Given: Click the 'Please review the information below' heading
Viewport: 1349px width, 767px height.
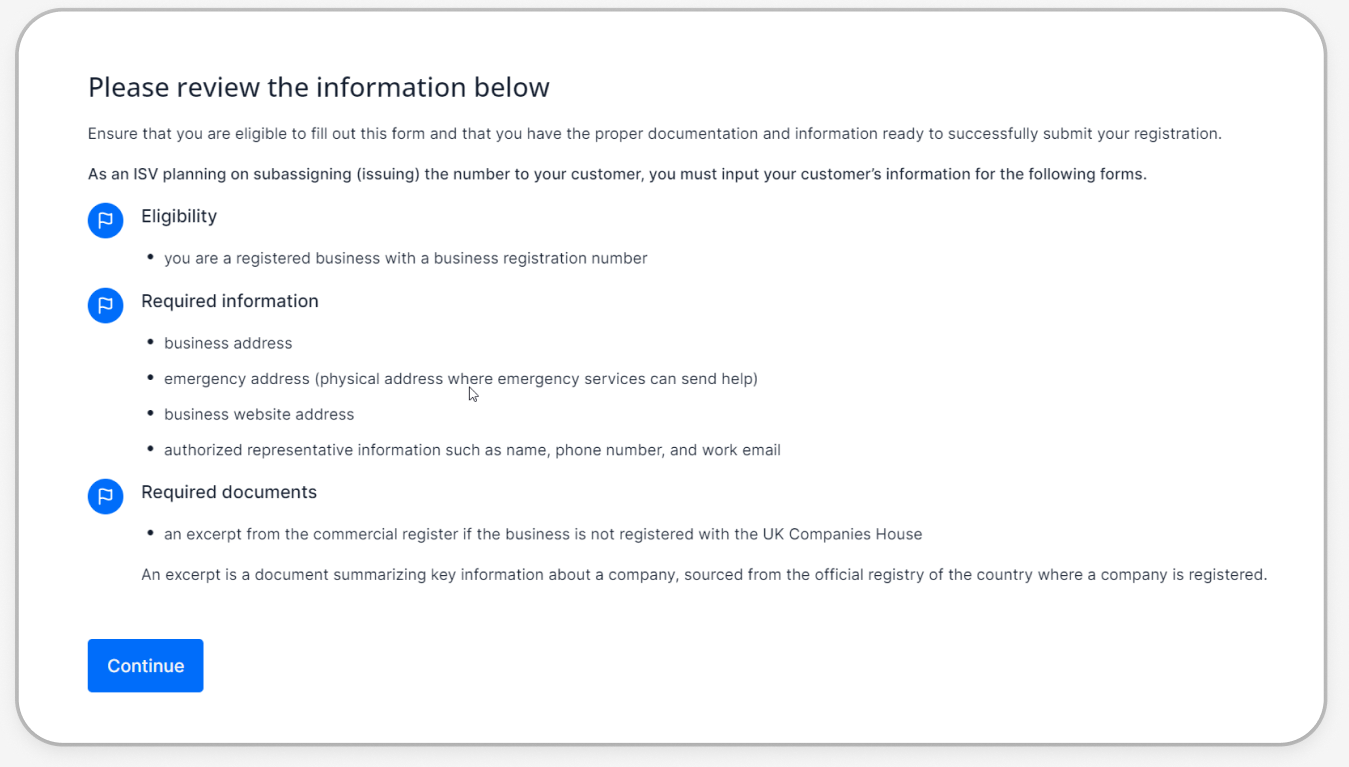Looking at the screenshot, I should coord(318,88).
